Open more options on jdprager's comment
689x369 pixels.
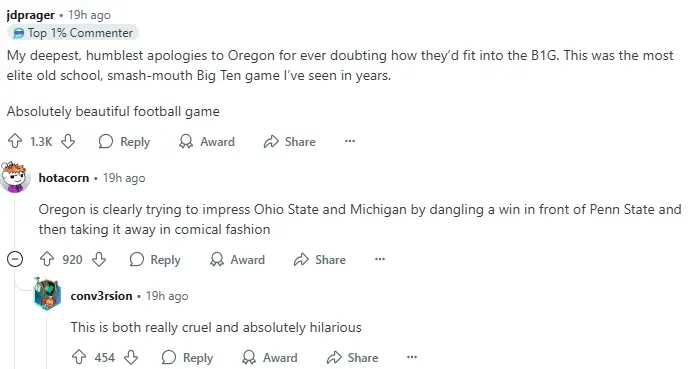350,141
